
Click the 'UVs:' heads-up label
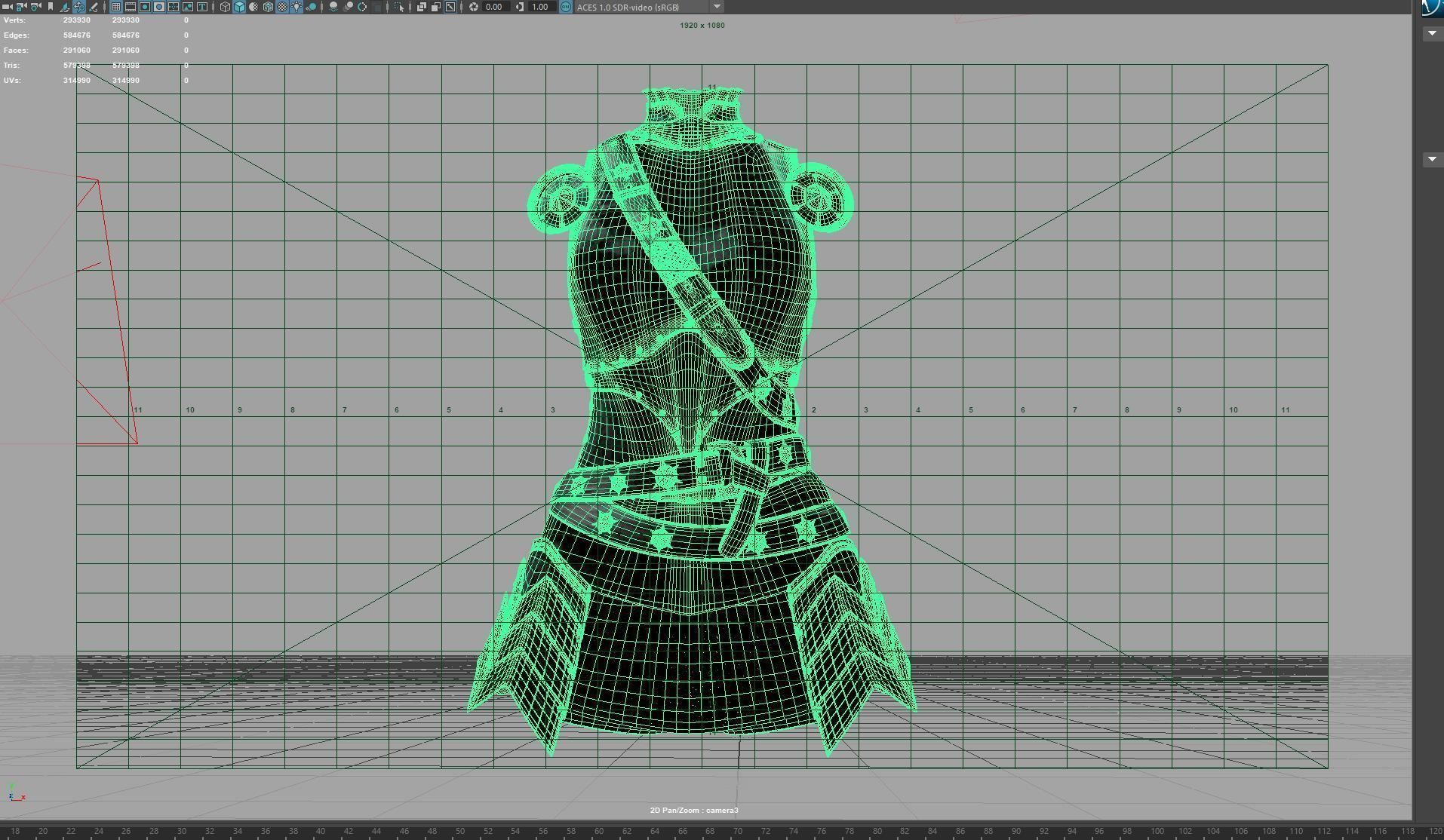pos(12,81)
